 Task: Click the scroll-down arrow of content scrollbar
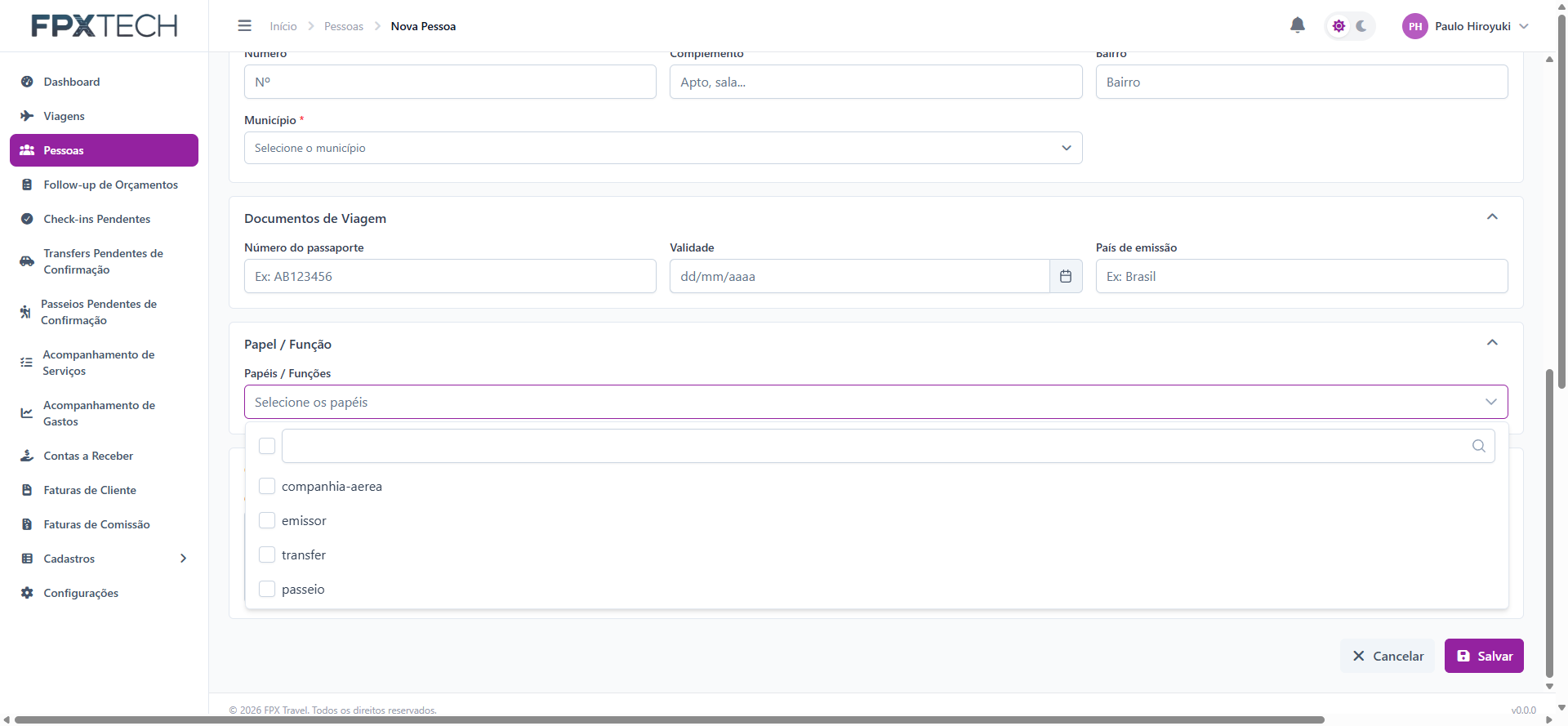click(x=1549, y=686)
